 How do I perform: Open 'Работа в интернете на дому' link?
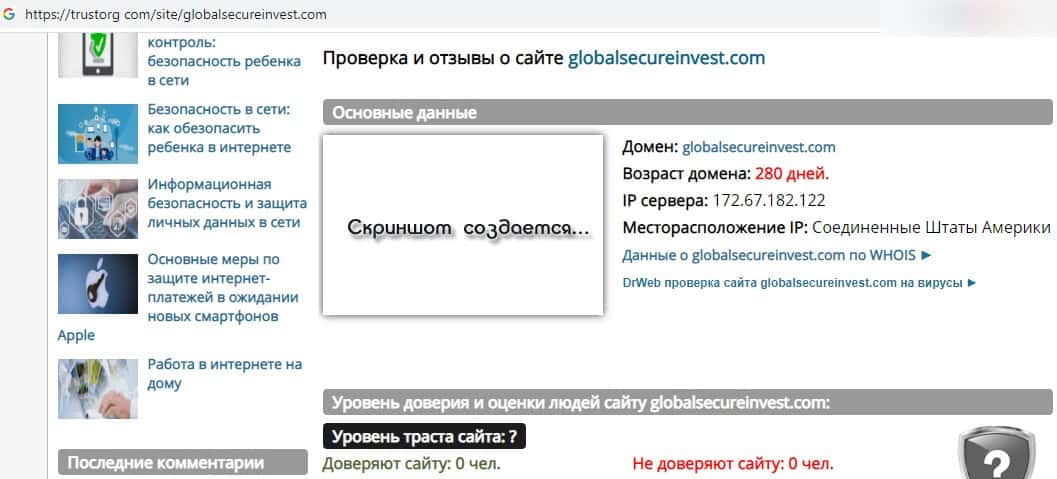point(224,374)
